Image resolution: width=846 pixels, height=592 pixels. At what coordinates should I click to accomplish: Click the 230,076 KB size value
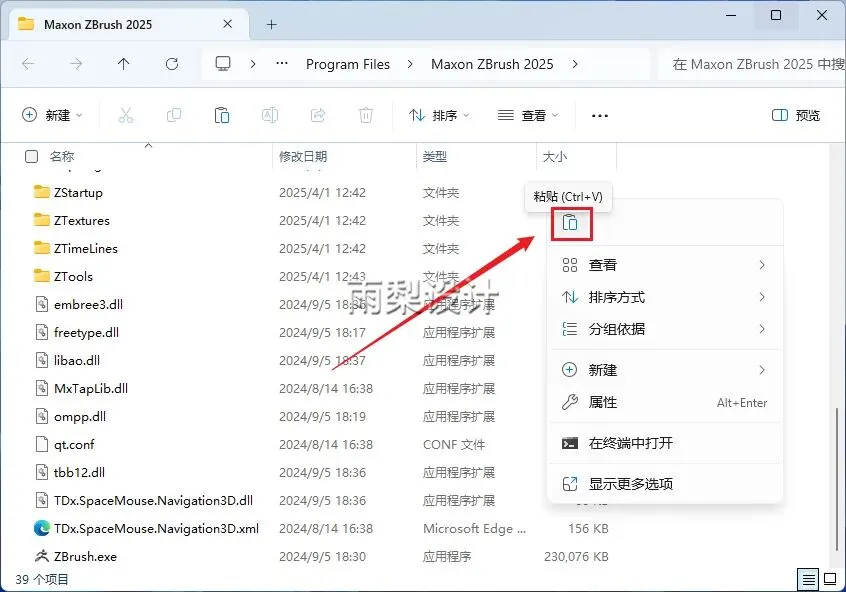pos(576,556)
